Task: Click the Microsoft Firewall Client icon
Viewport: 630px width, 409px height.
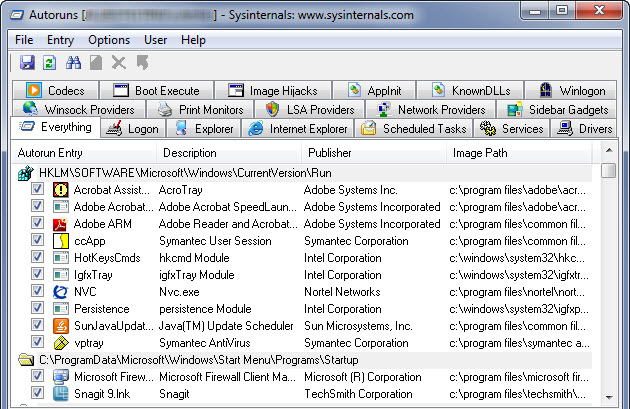Action: tap(61, 377)
